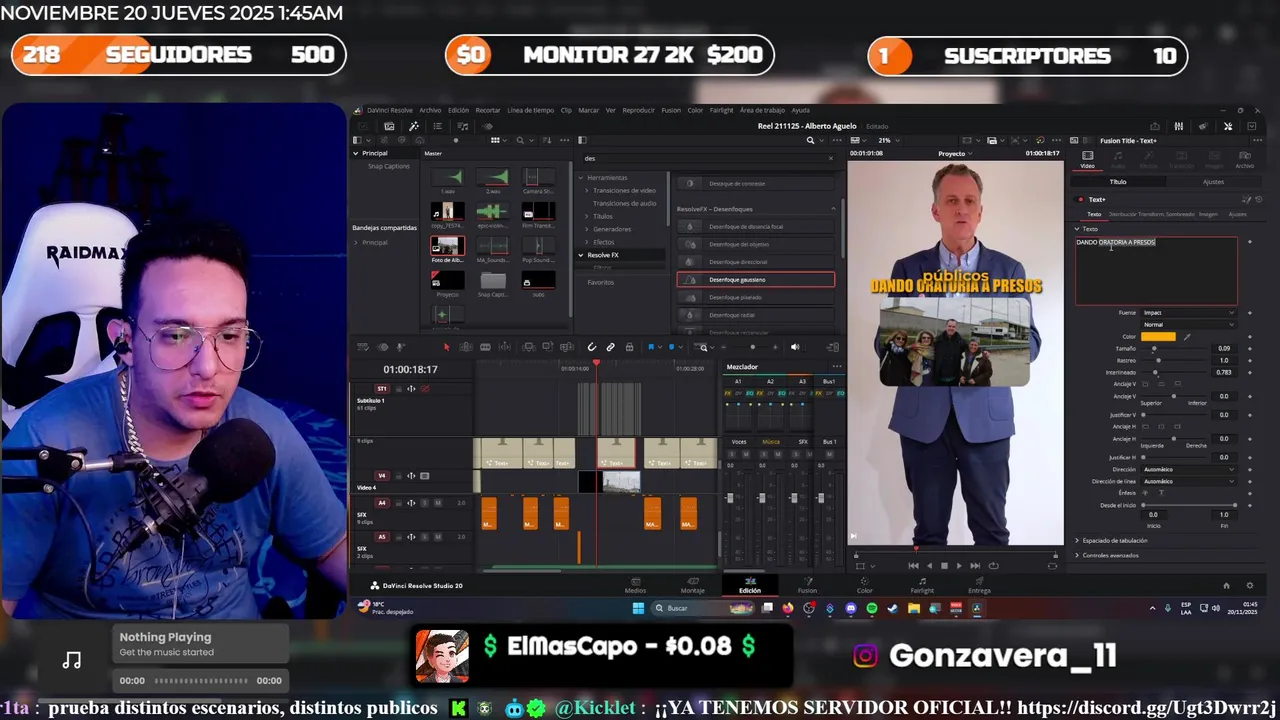
Task: Click the mixer icon in top-right toolbar
Action: coord(1179,126)
